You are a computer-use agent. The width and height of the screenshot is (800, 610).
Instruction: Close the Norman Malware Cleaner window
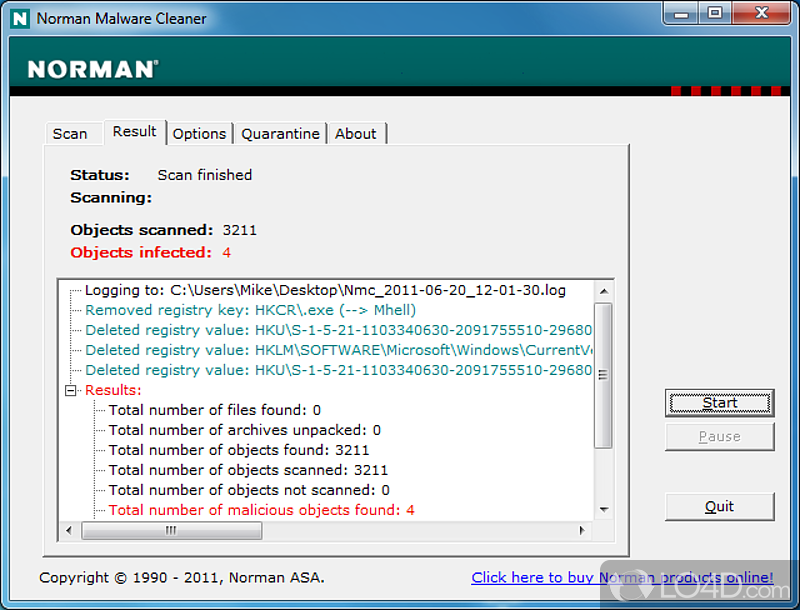tap(762, 14)
